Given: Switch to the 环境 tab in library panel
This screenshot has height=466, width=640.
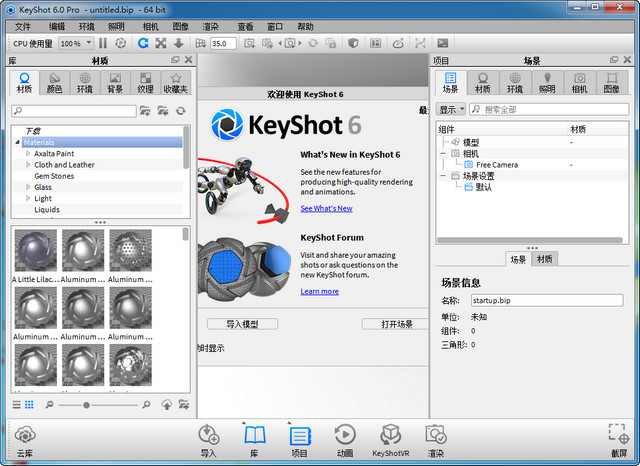Looking at the screenshot, I should point(85,83).
